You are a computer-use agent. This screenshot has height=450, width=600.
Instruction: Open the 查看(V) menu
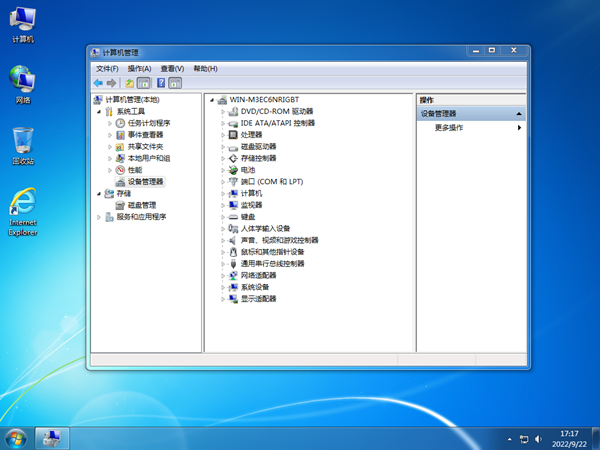coord(172,69)
